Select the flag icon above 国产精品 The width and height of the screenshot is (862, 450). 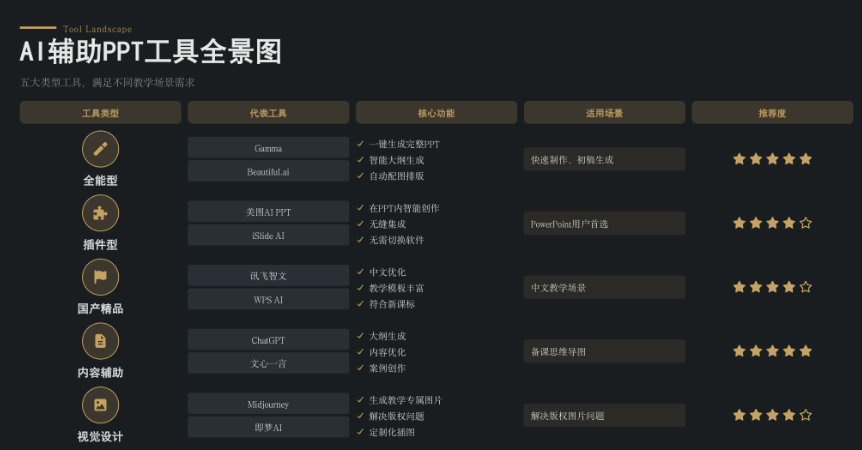tap(100, 277)
